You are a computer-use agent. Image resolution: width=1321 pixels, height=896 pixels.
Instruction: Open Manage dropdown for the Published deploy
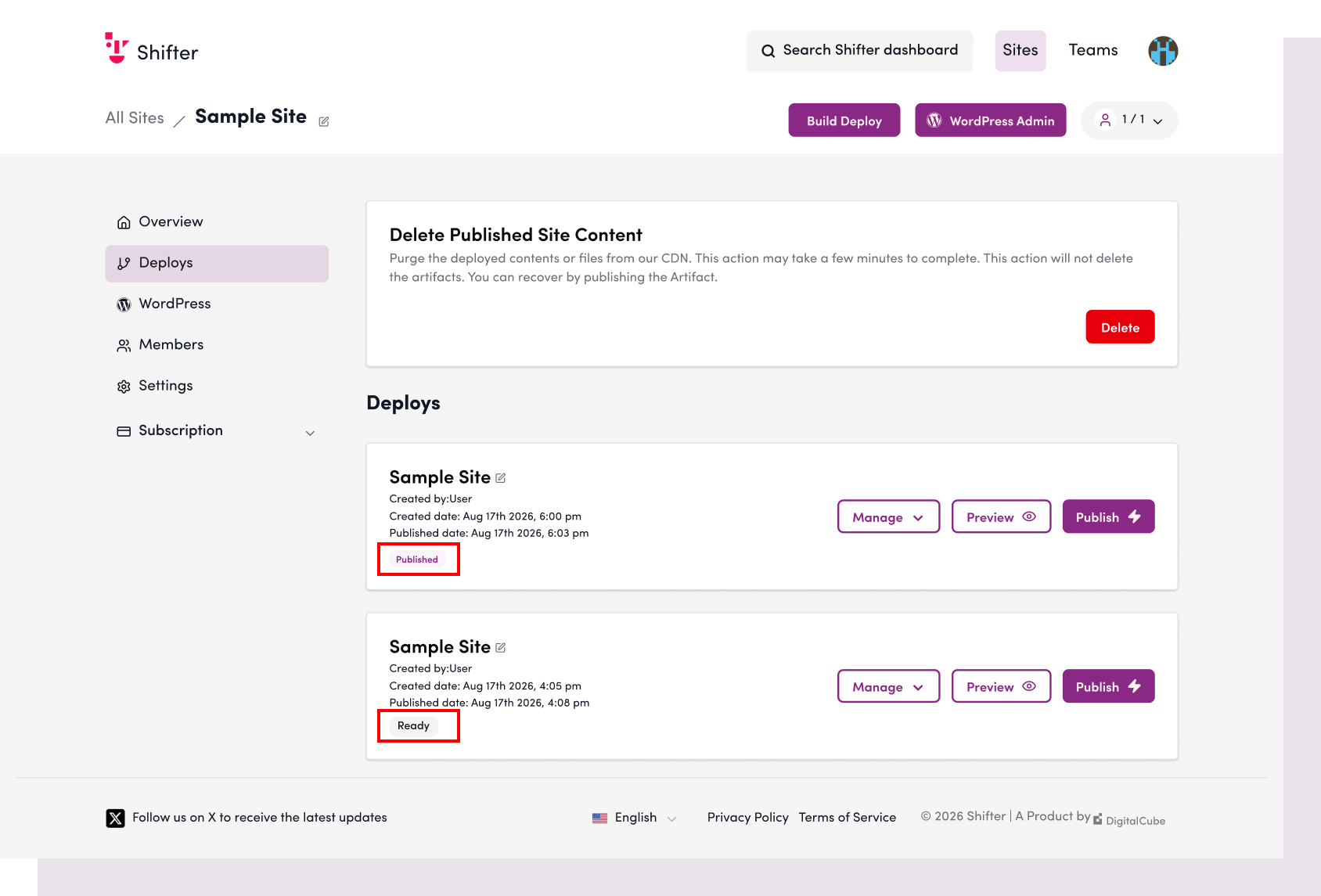click(x=888, y=516)
